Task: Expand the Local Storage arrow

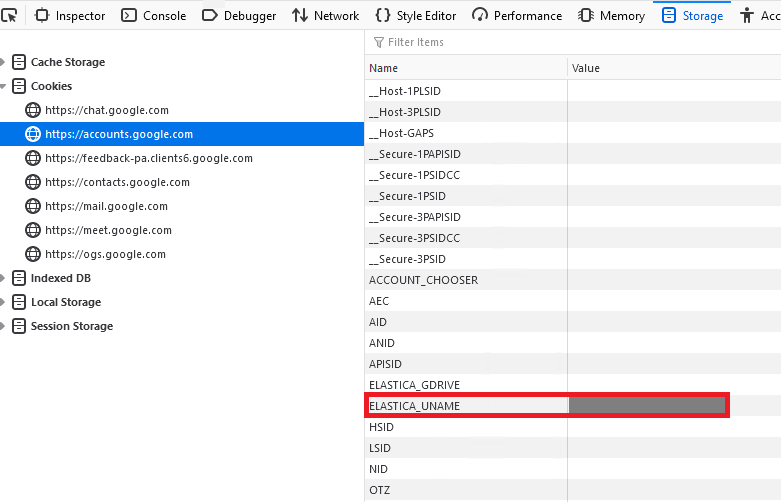Action: (4, 302)
